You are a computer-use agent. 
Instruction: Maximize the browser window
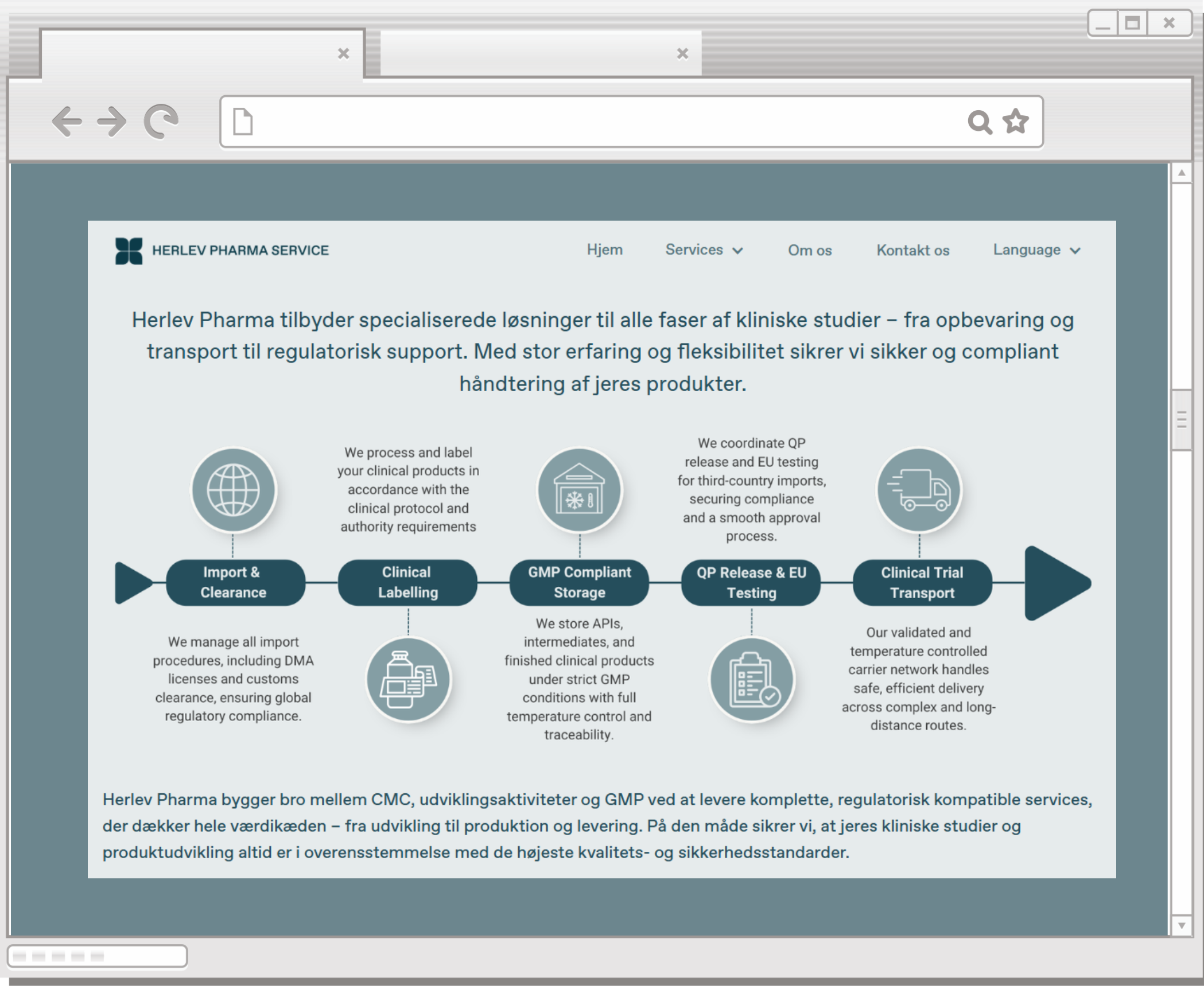(x=1132, y=24)
